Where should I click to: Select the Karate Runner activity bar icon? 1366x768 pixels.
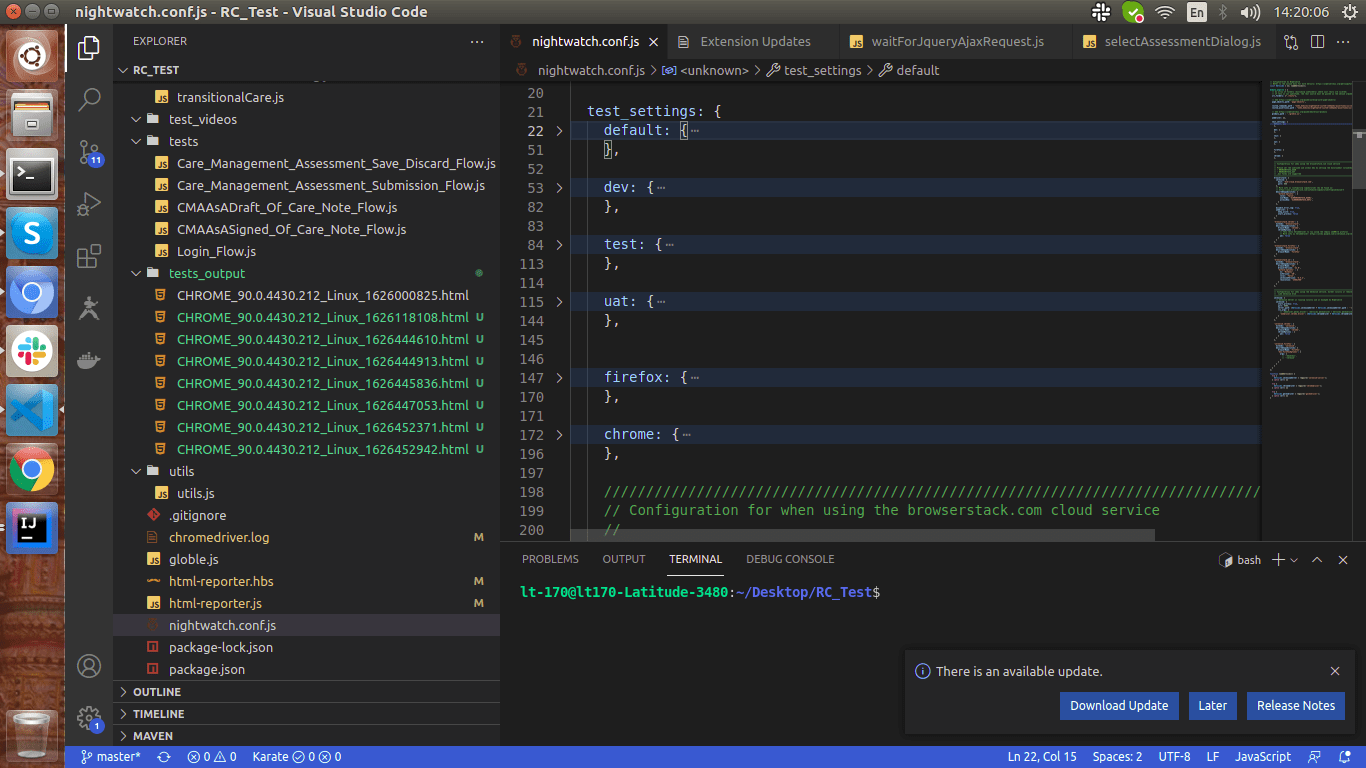89,308
